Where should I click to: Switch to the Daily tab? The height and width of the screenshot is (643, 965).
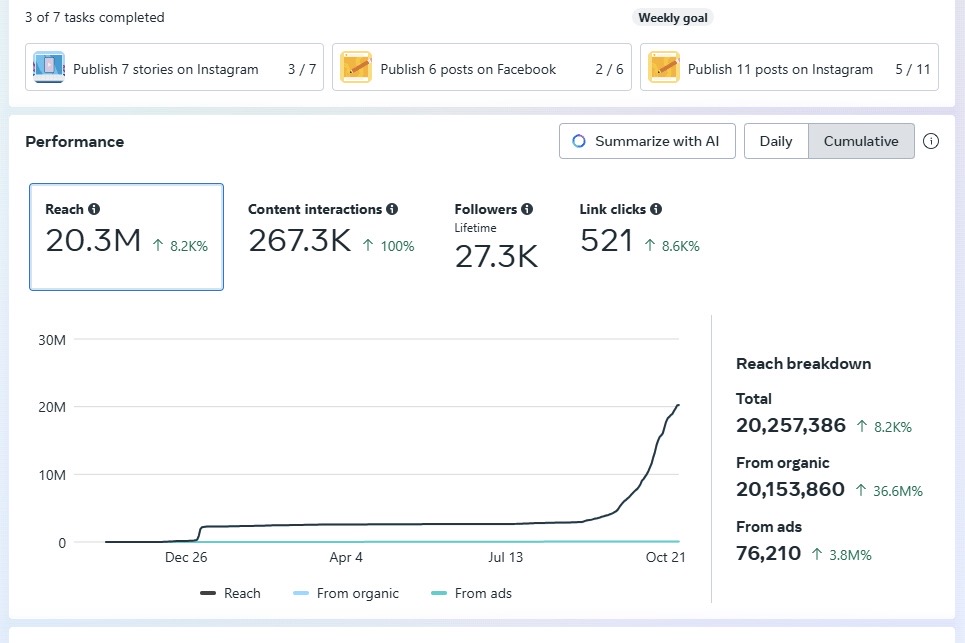pos(776,141)
